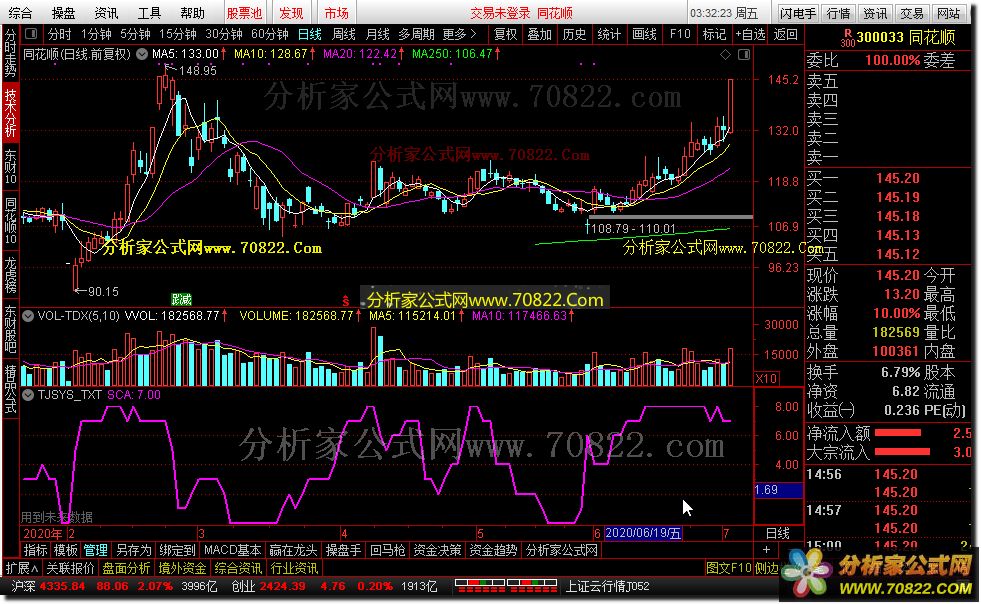
Task: Open the 综合 menu
Action: click(20, 13)
